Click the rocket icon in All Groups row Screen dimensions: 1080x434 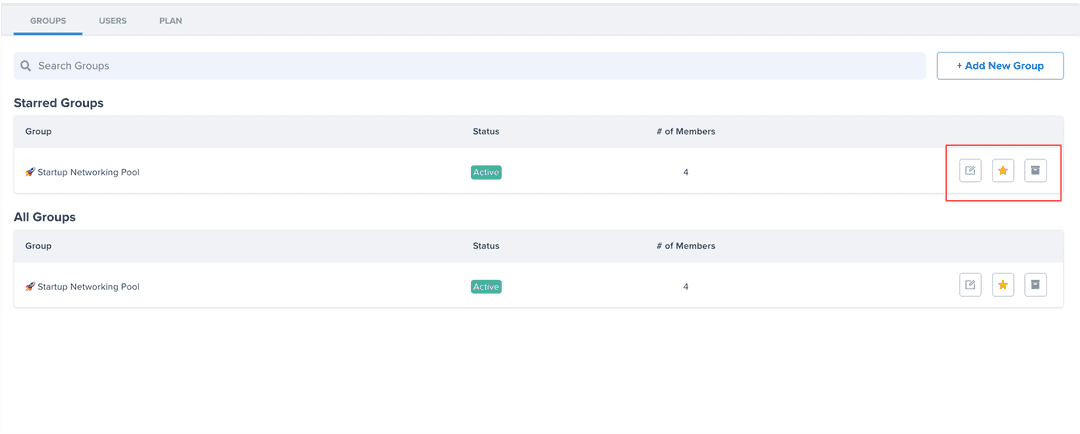(30, 286)
